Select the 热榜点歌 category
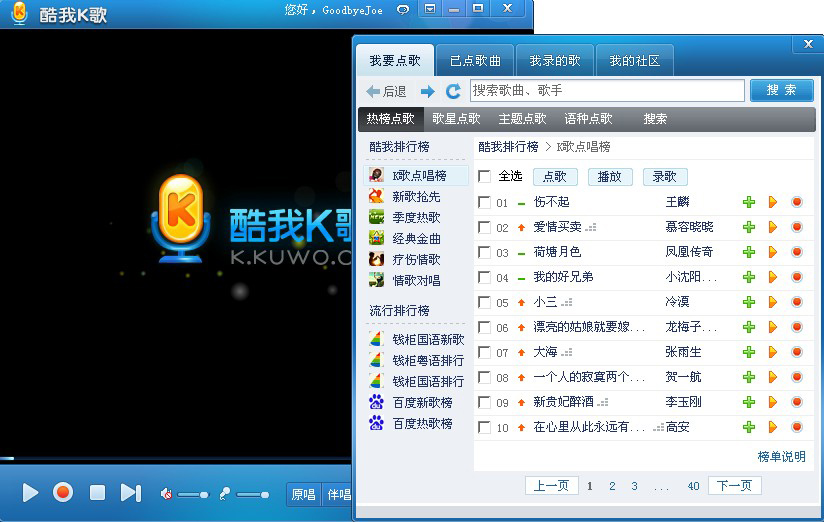The image size is (824, 522). (390, 119)
